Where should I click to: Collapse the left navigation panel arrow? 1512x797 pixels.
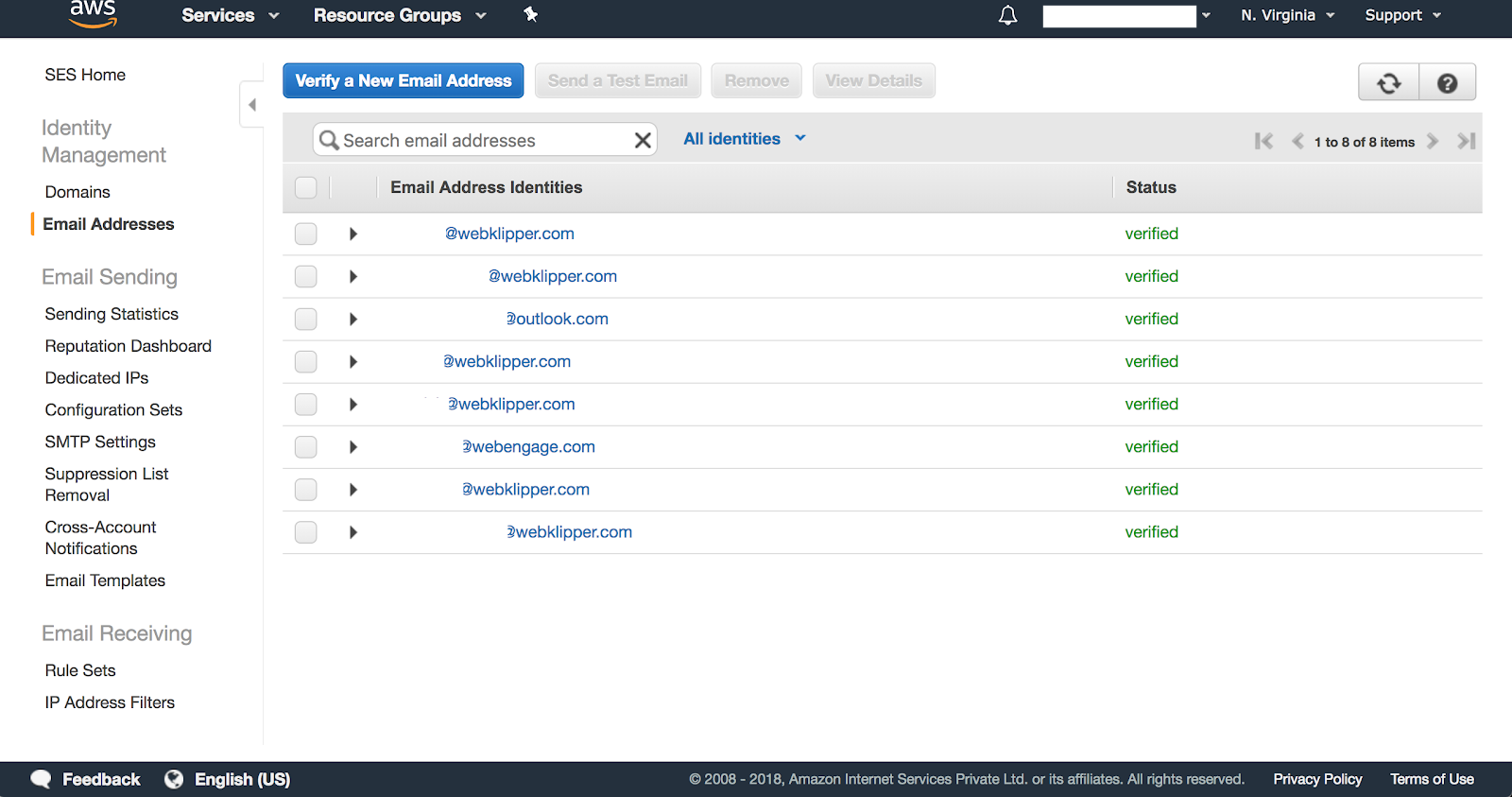click(251, 105)
